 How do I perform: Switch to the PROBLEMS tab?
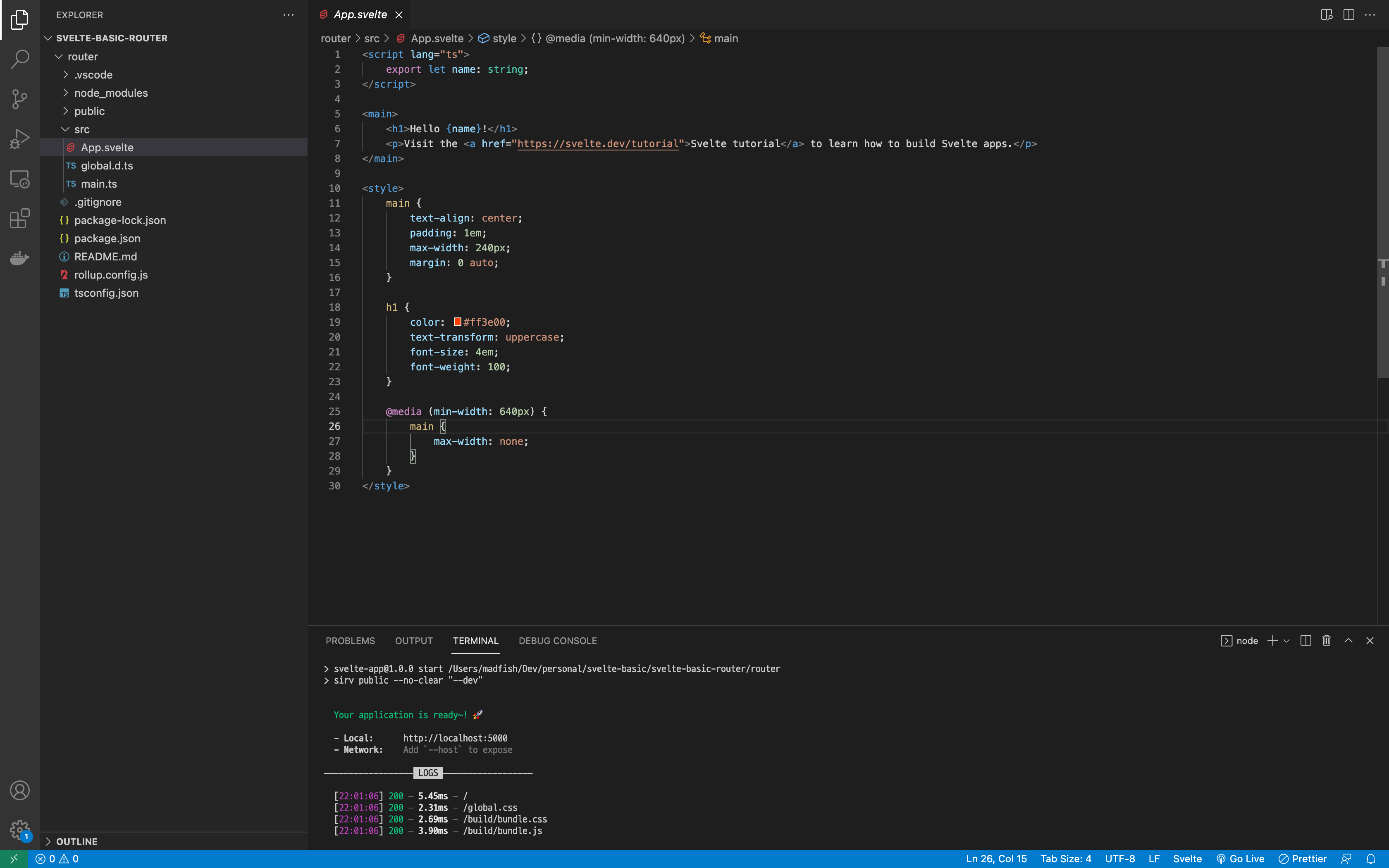point(350,641)
